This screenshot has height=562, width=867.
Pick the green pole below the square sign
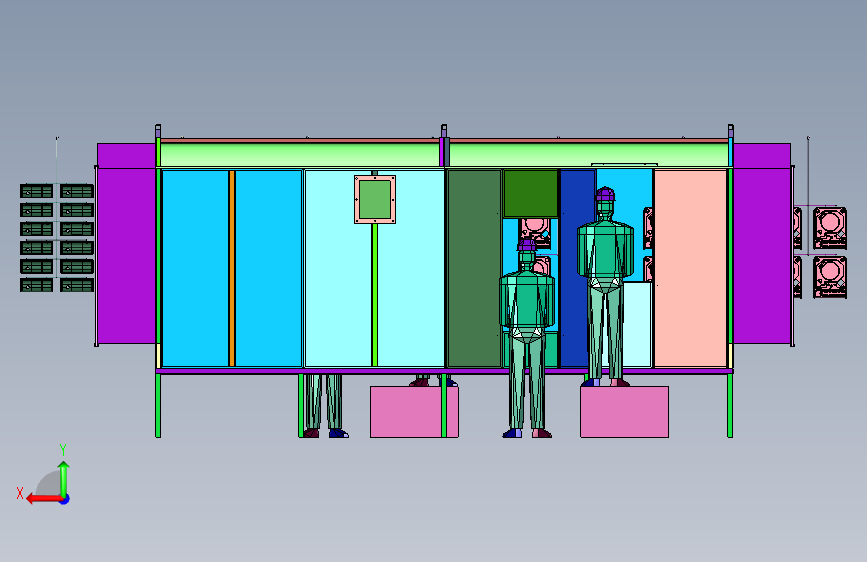pos(375,295)
